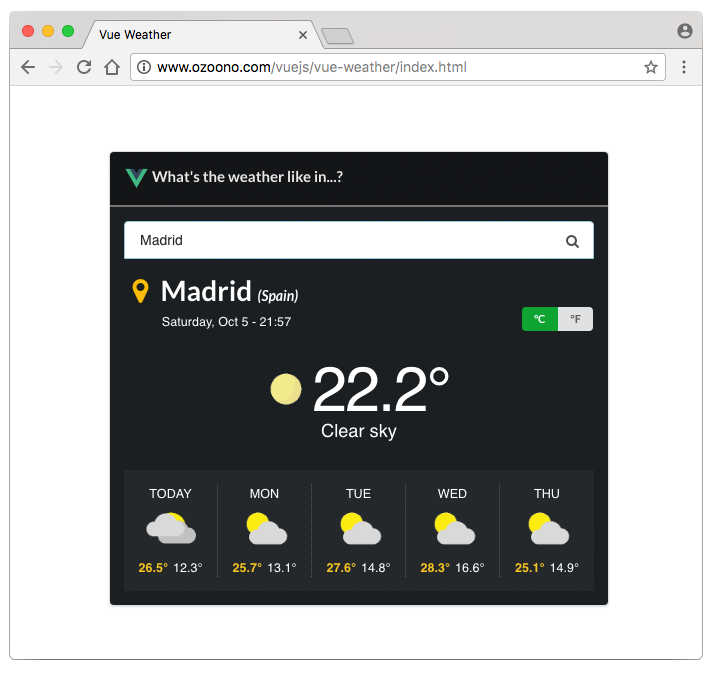Click the yellow location pin icon
The image size is (713, 675).
[x=140, y=291]
